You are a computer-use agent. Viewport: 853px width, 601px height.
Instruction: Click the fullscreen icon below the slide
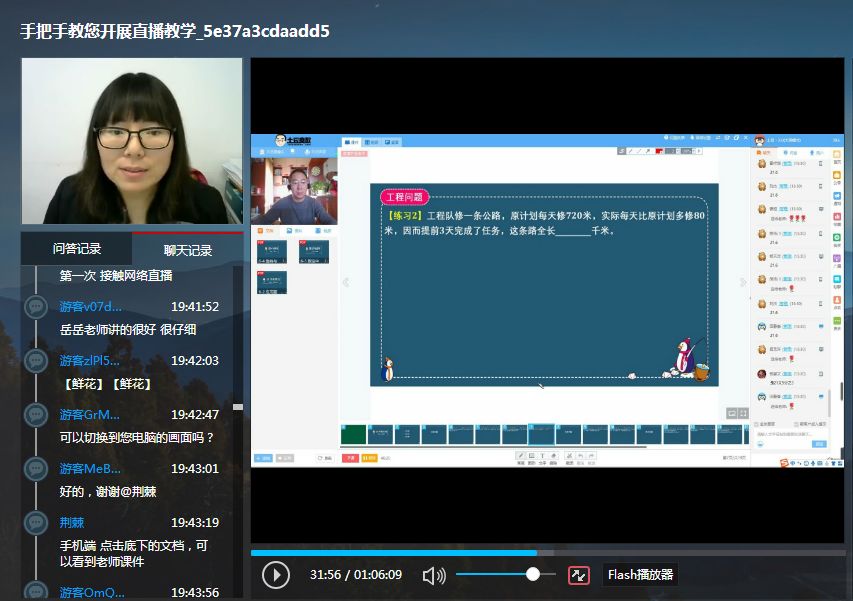743,413
